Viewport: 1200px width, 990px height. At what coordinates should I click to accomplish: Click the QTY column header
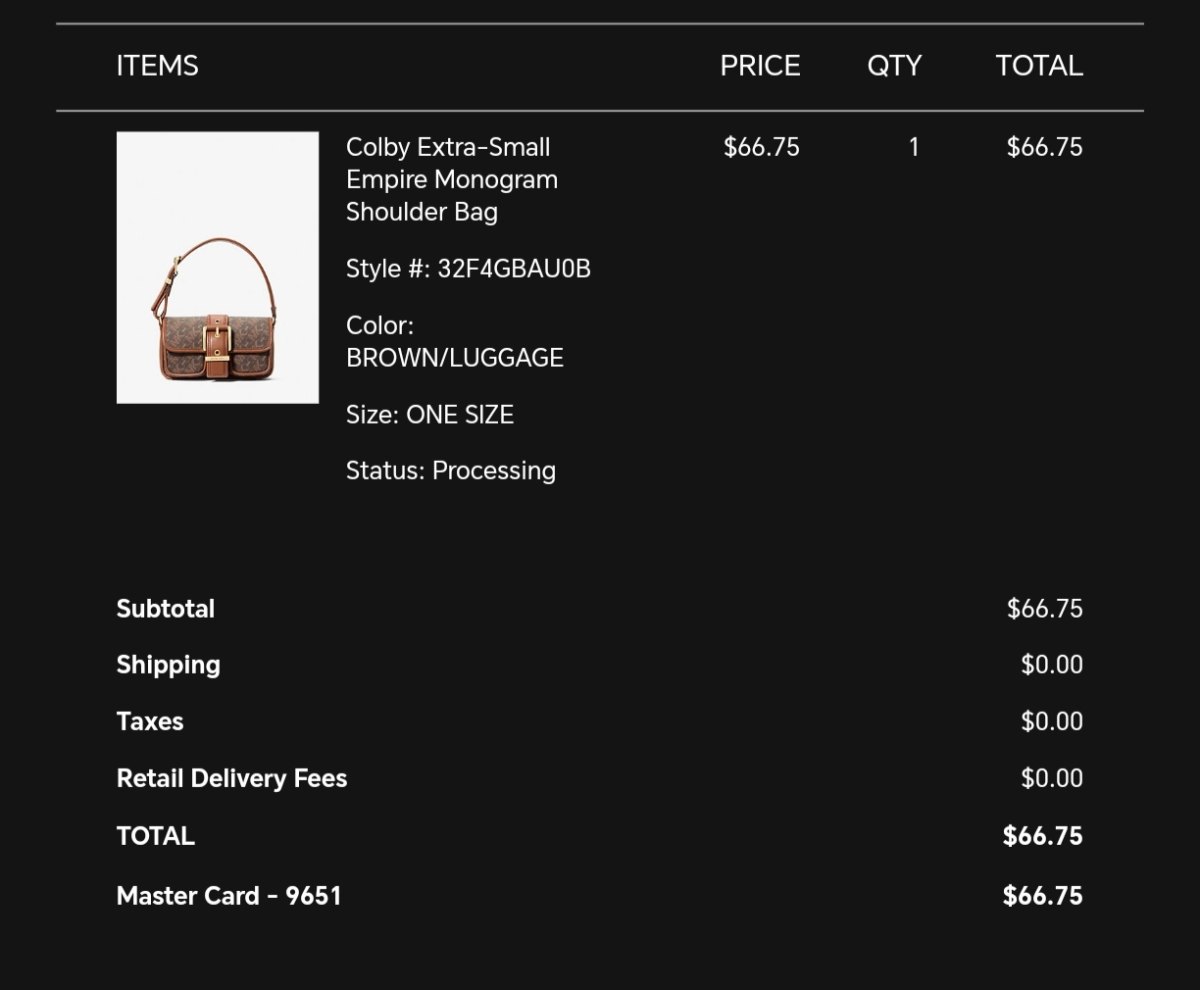tap(894, 66)
